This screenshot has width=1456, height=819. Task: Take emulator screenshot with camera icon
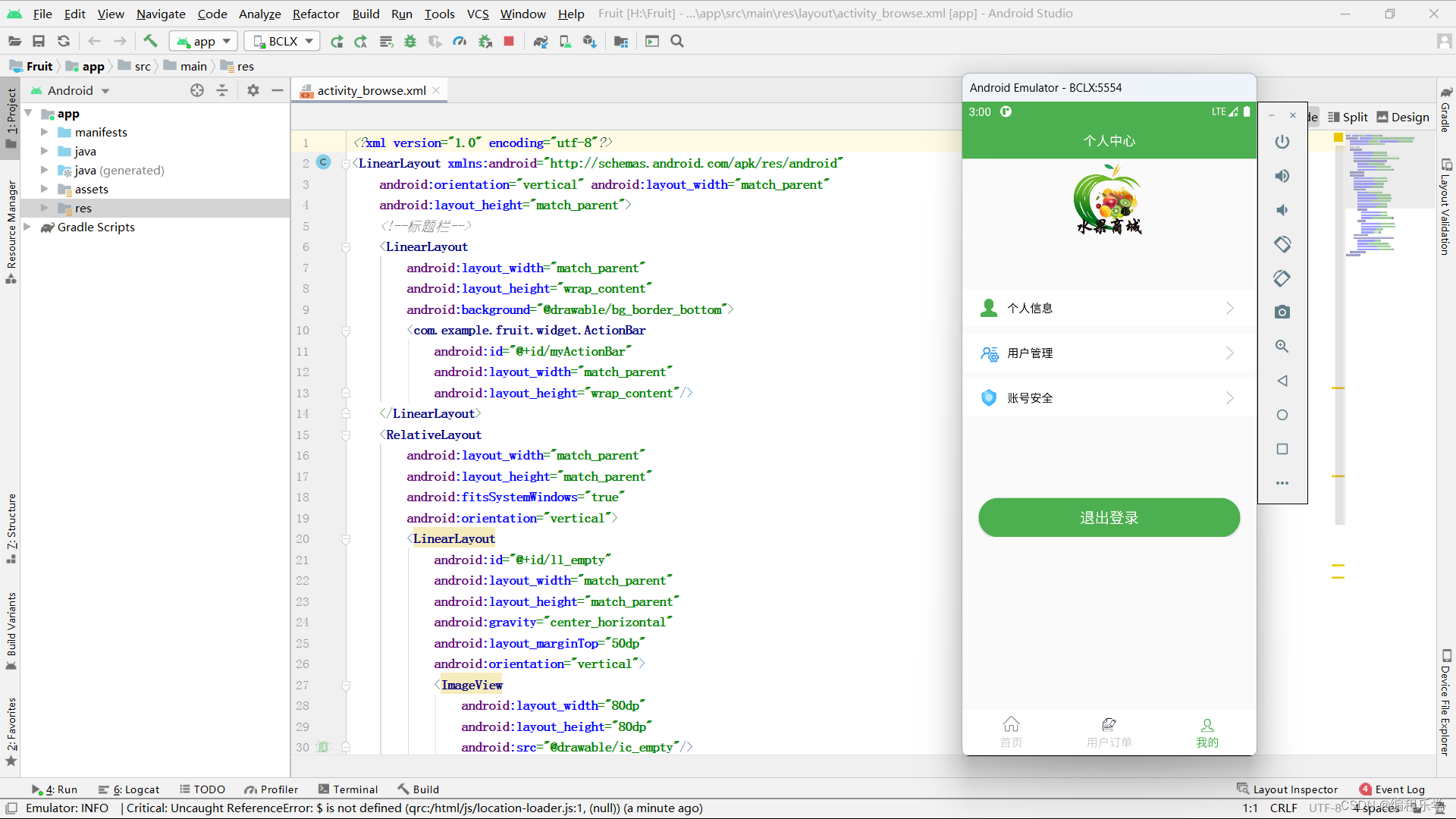(x=1282, y=312)
